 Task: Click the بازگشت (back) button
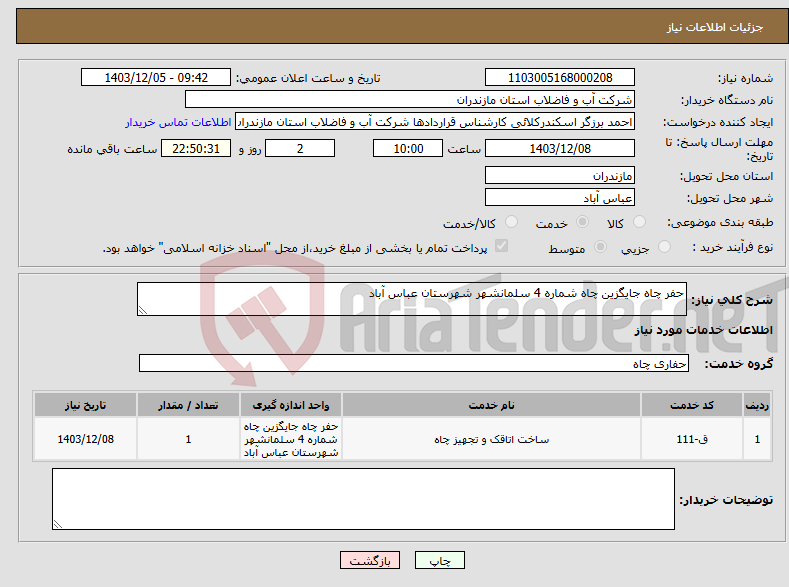click(370, 560)
